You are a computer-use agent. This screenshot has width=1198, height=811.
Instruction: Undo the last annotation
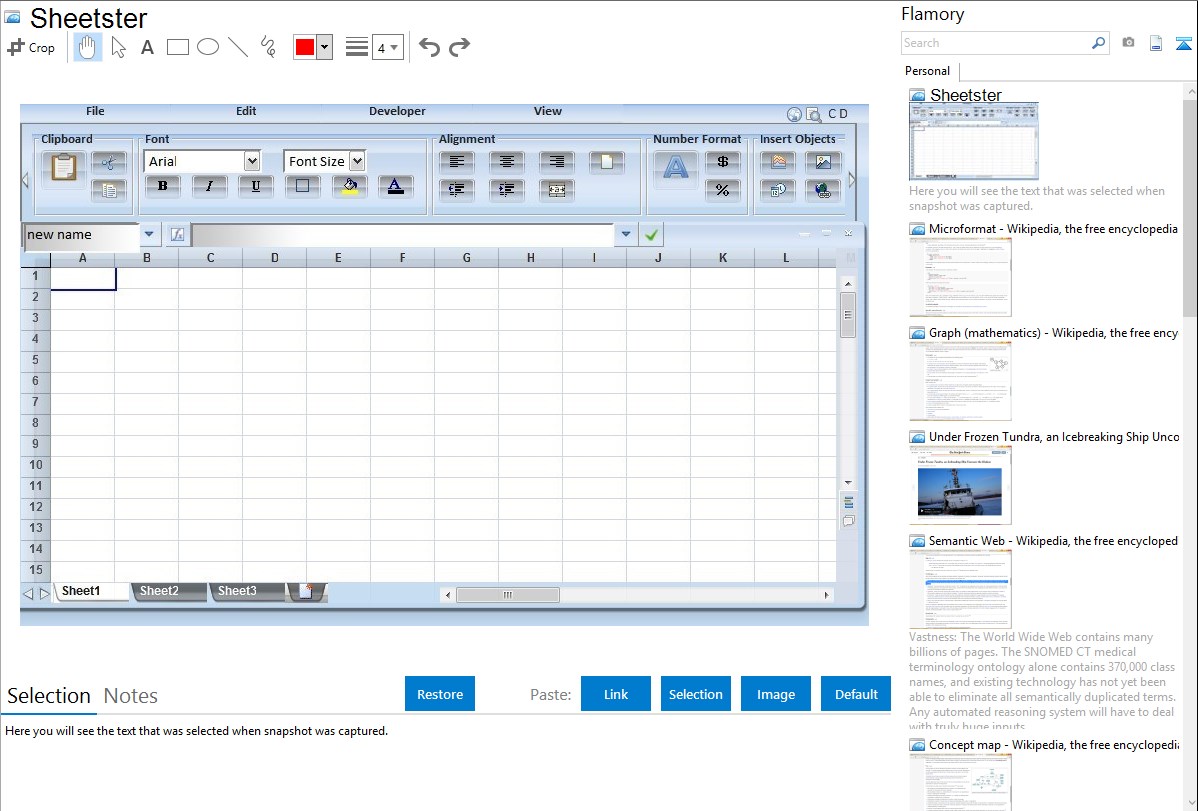coord(429,47)
